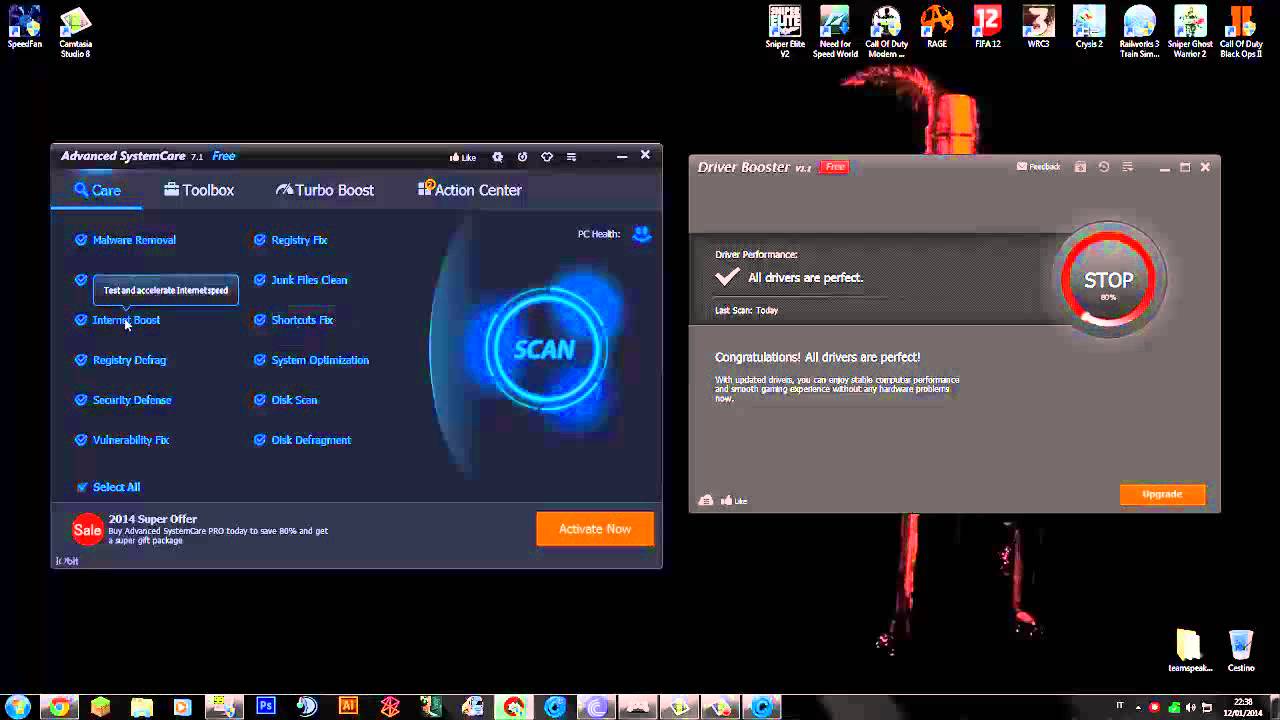This screenshot has height=720, width=1280.
Task: Open the SpeedFan desktop shortcut
Action: (24, 29)
